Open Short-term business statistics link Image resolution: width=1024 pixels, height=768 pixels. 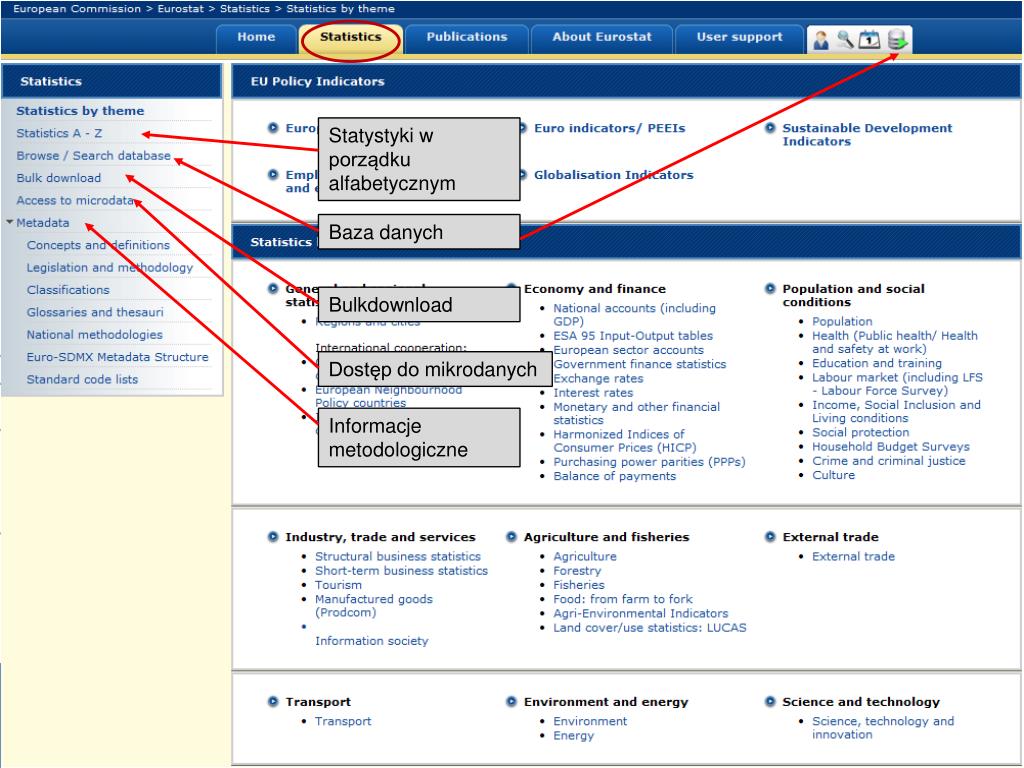coord(401,571)
